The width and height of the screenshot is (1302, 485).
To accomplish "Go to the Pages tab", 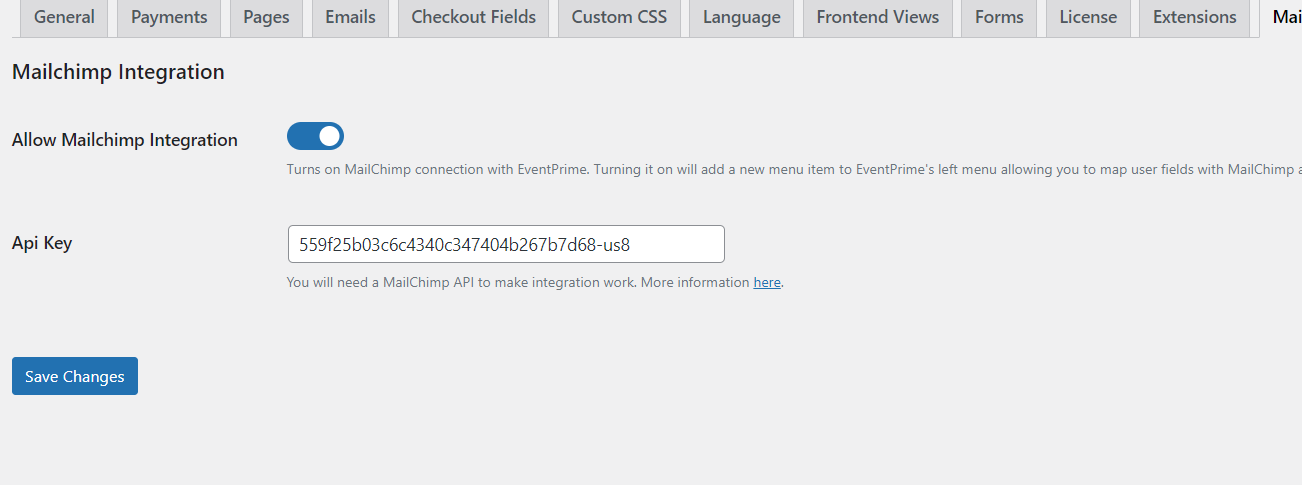I will pos(266,18).
